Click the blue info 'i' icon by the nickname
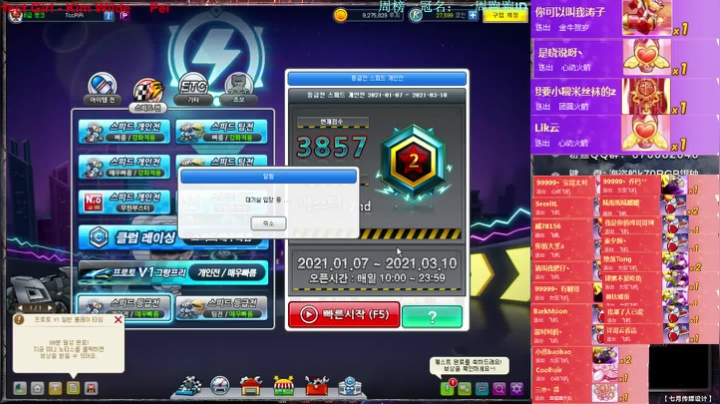 (x=108, y=16)
